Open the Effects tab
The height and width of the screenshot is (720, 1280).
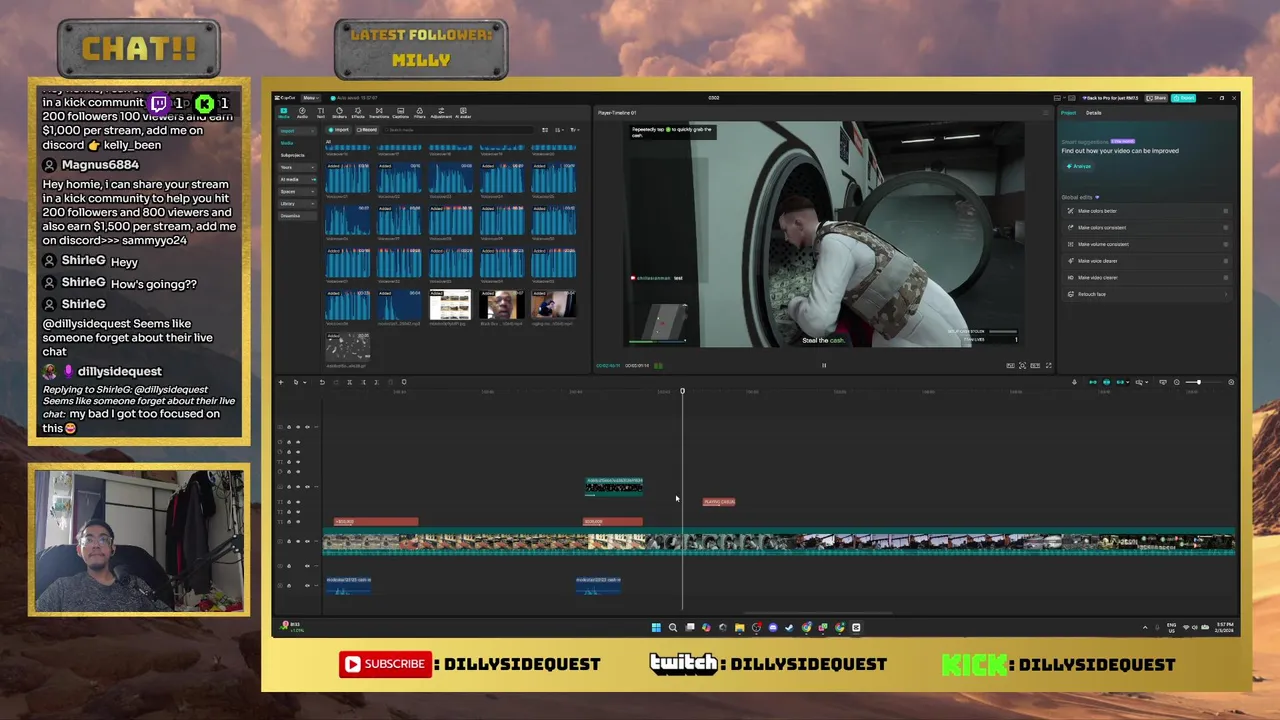coord(358,114)
